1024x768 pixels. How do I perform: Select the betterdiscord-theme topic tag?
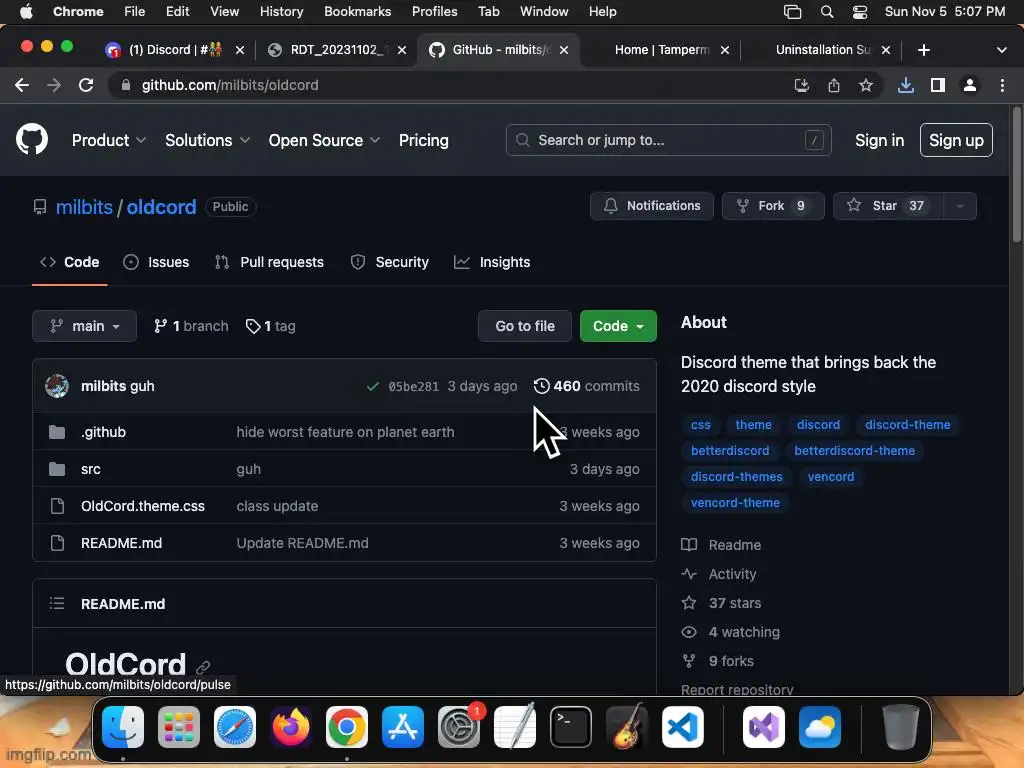coord(854,451)
